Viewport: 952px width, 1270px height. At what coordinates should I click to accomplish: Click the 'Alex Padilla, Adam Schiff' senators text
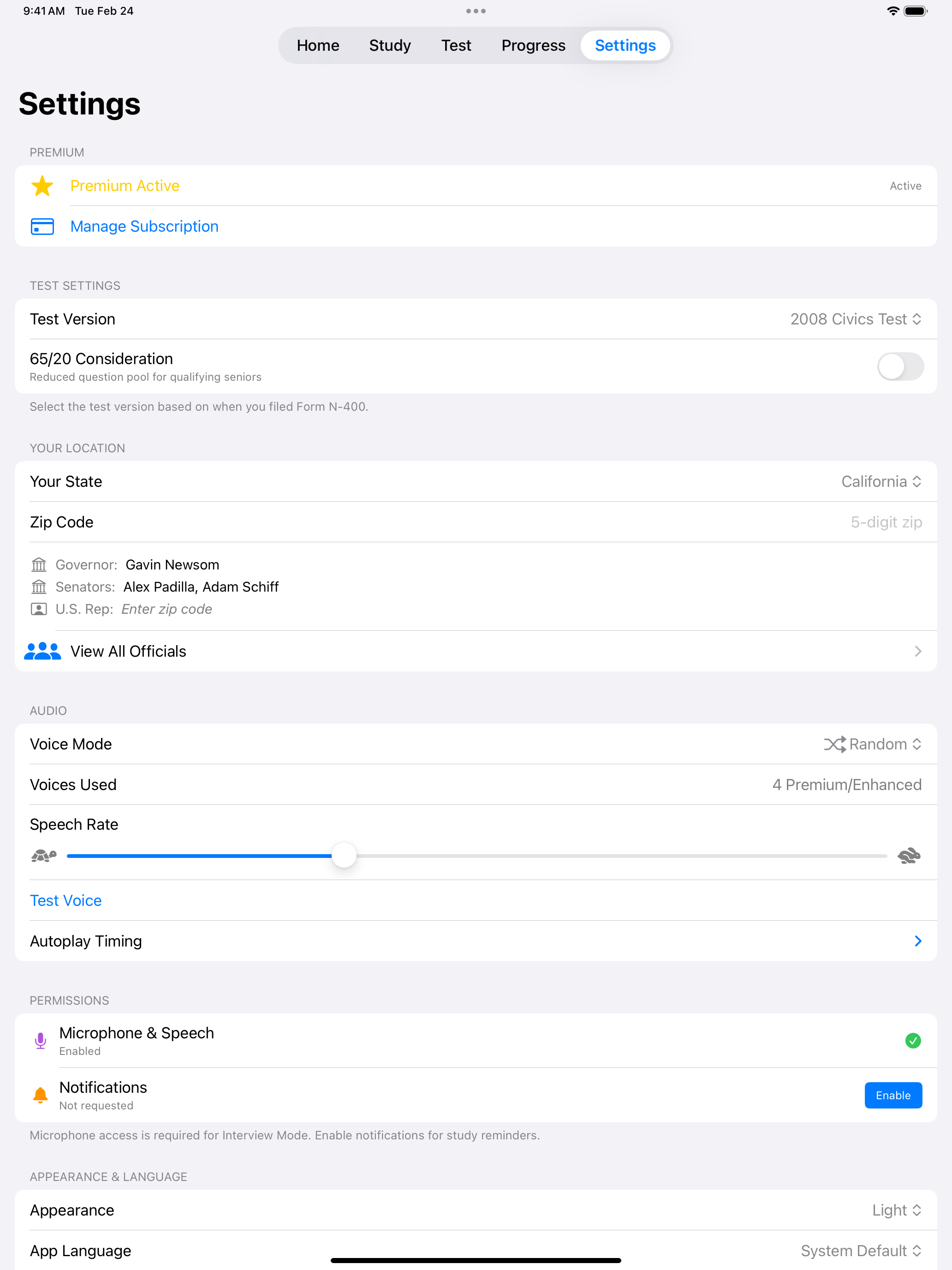pos(201,587)
